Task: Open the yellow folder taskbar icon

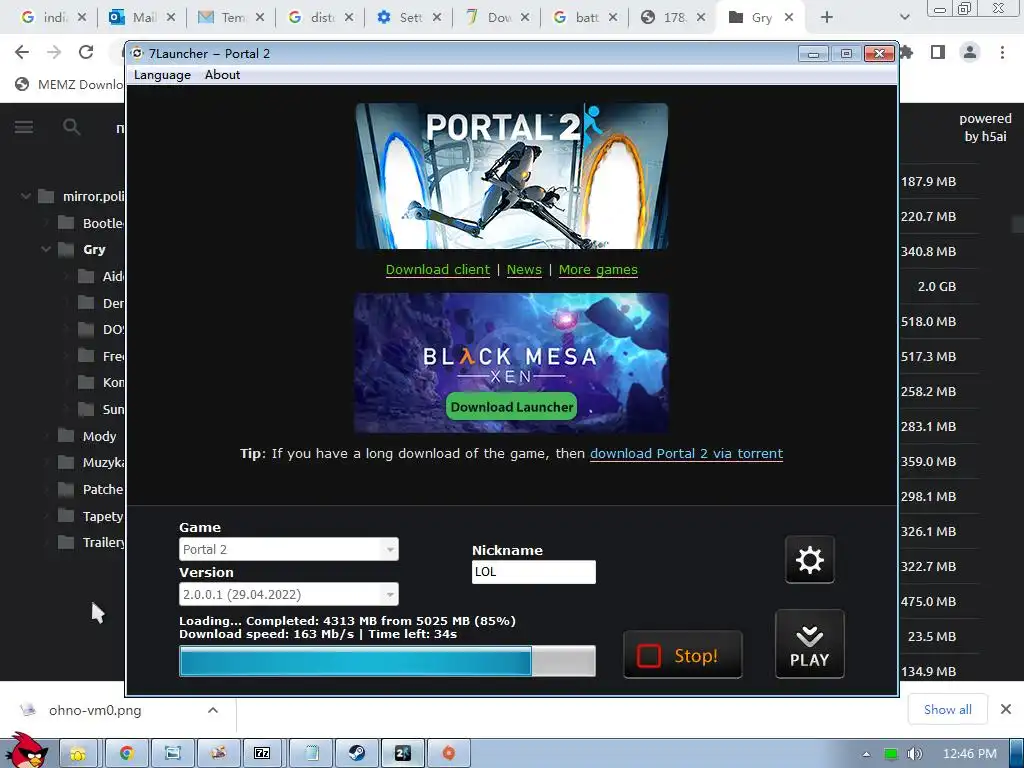Action: pyautogui.click(x=78, y=754)
